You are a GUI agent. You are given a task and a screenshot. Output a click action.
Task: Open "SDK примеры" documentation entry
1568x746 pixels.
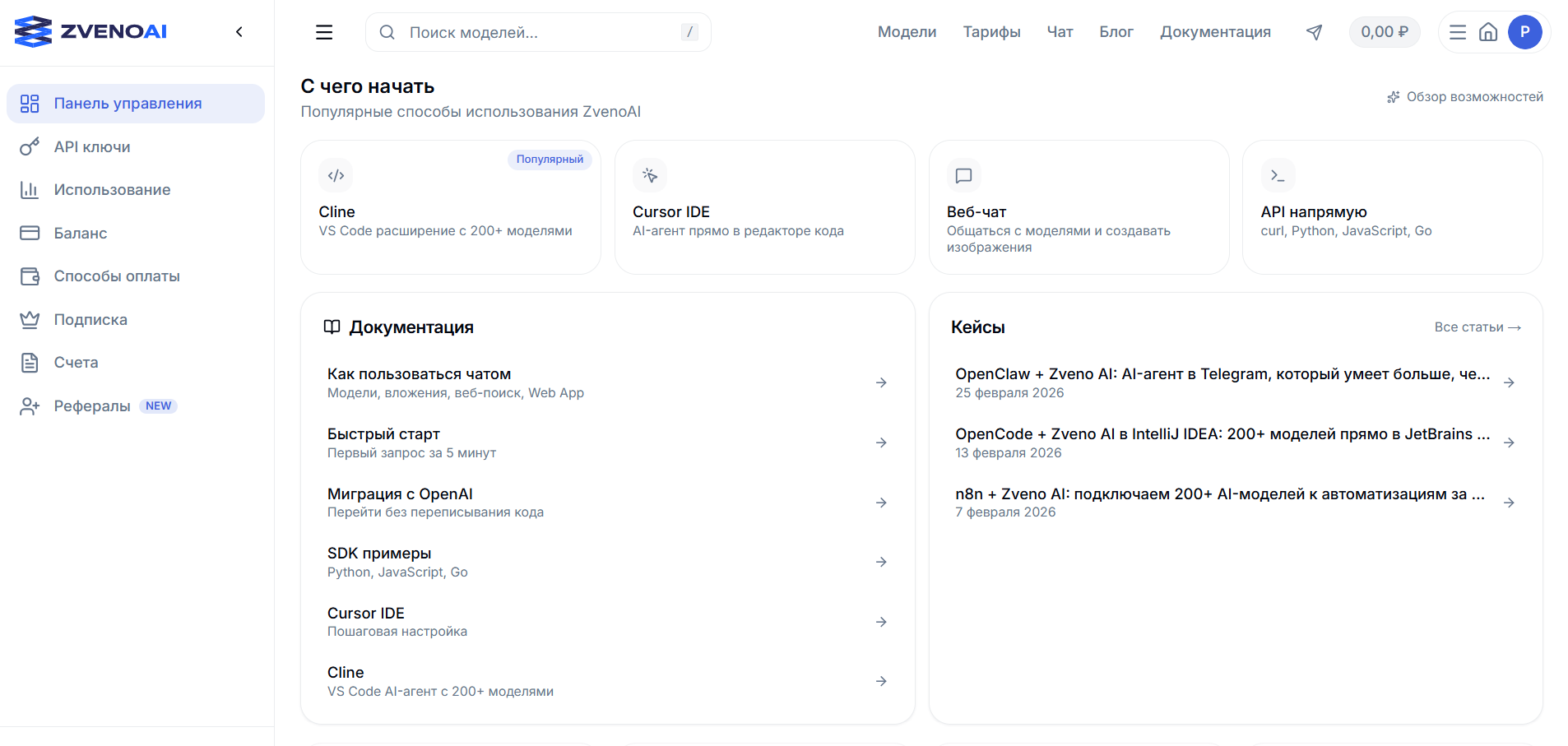(x=607, y=562)
